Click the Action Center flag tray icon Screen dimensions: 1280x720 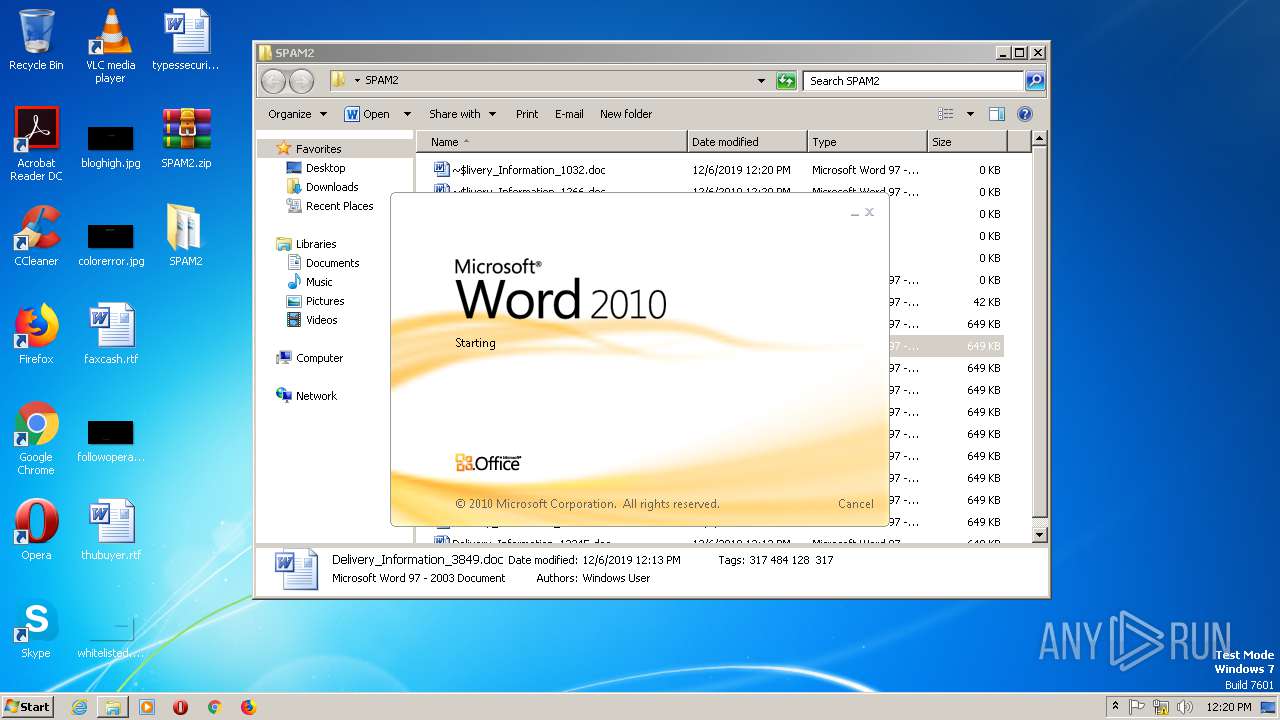point(1137,707)
